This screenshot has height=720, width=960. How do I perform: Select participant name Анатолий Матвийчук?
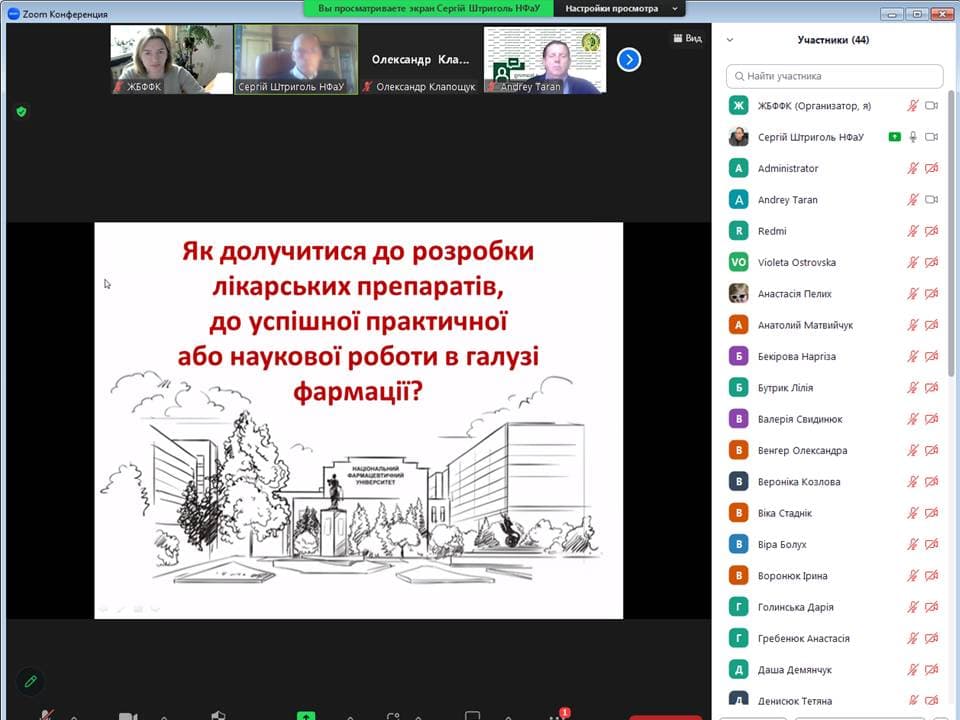coord(805,325)
